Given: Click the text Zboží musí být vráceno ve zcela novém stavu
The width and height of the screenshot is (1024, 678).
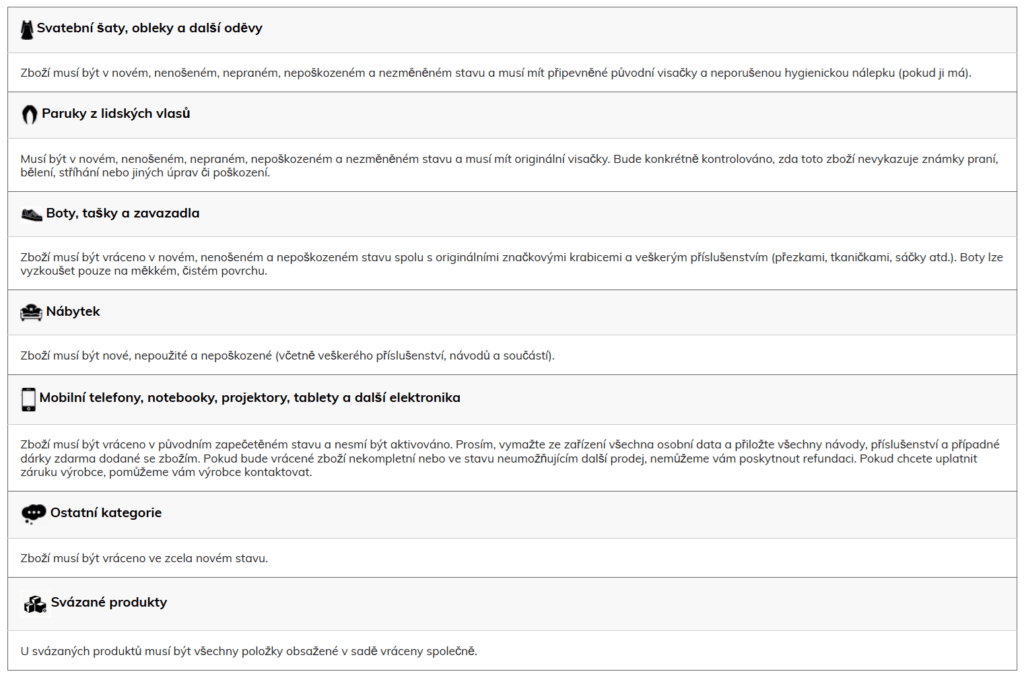Looking at the screenshot, I should pos(144,558).
